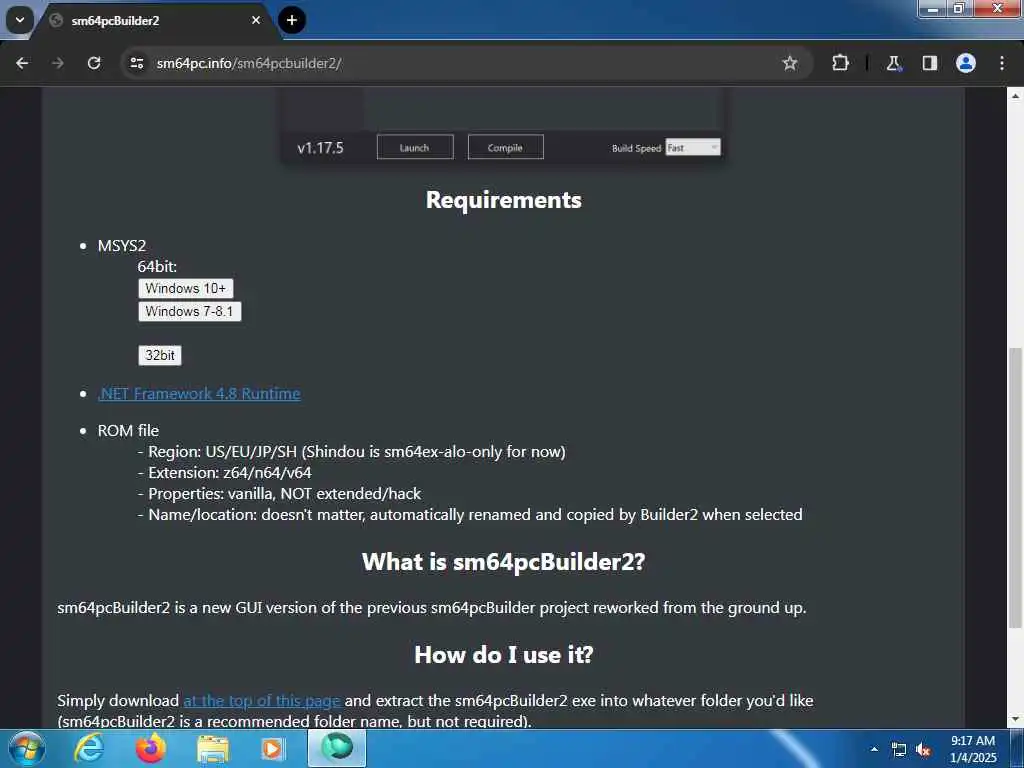Open the tab search dropdown arrow

pyautogui.click(x=20, y=20)
